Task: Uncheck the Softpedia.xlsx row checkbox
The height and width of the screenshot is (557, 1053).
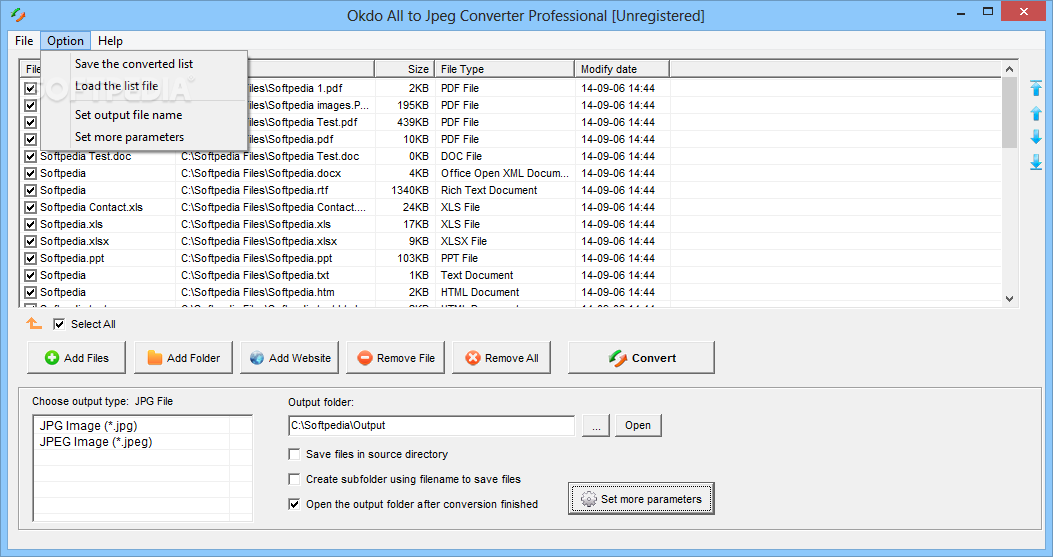Action: click(x=30, y=241)
